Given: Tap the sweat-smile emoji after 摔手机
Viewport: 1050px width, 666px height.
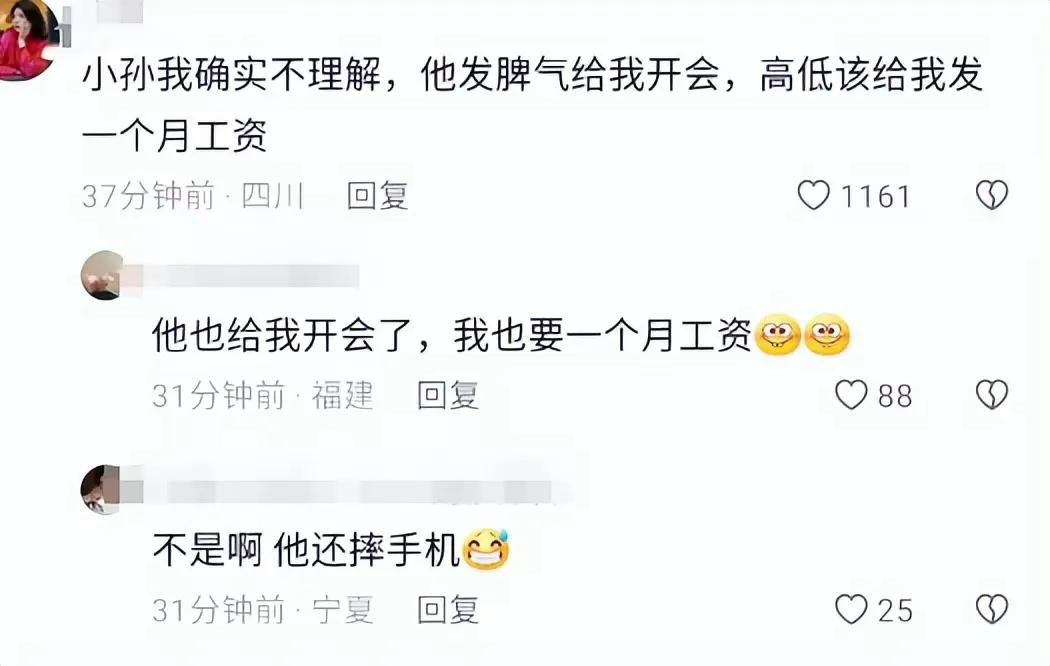Looking at the screenshot, I should click(485, 548).
